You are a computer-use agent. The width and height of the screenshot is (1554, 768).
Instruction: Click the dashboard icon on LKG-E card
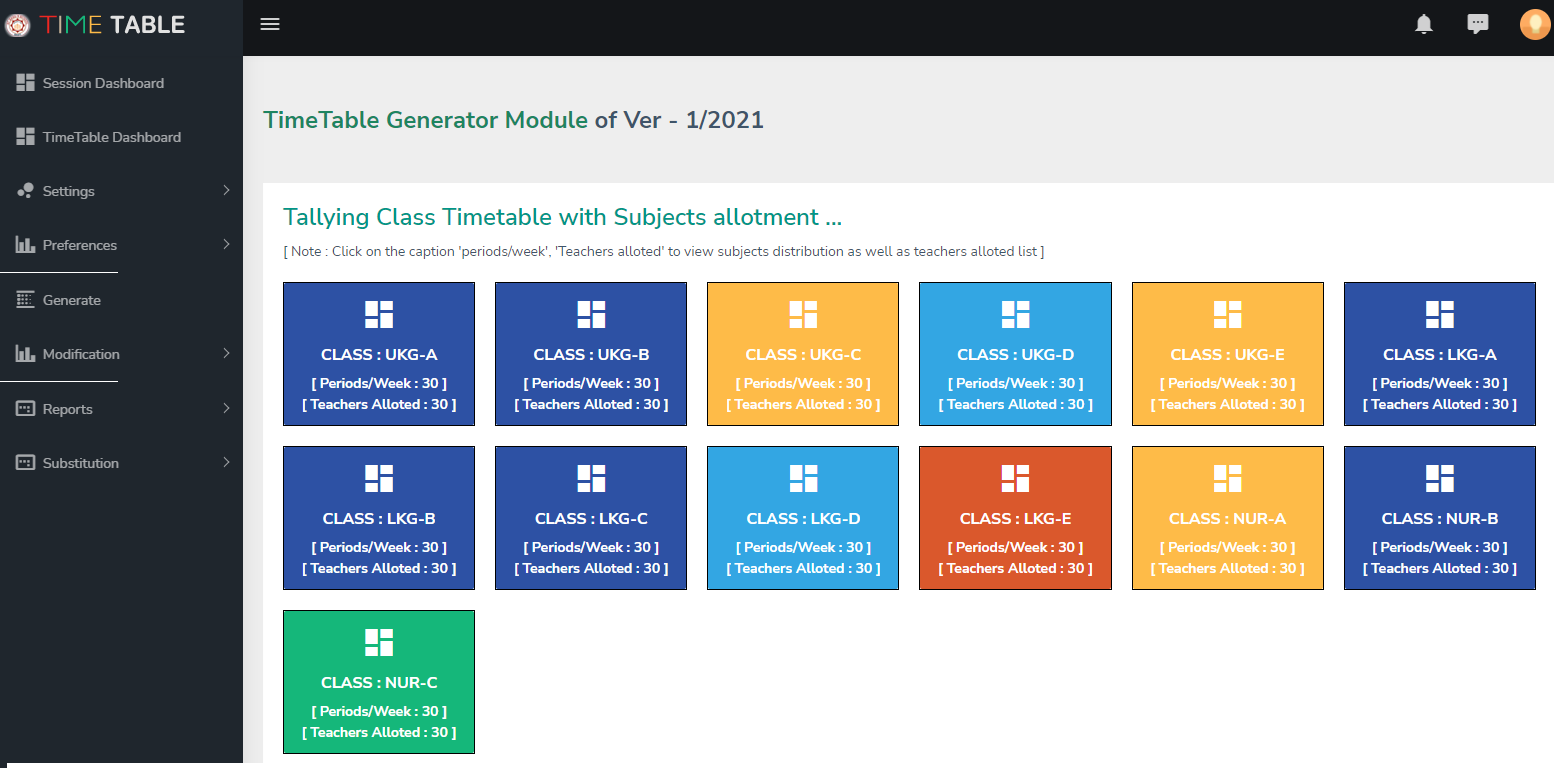pyautogui.click(x=1015, y=478)
